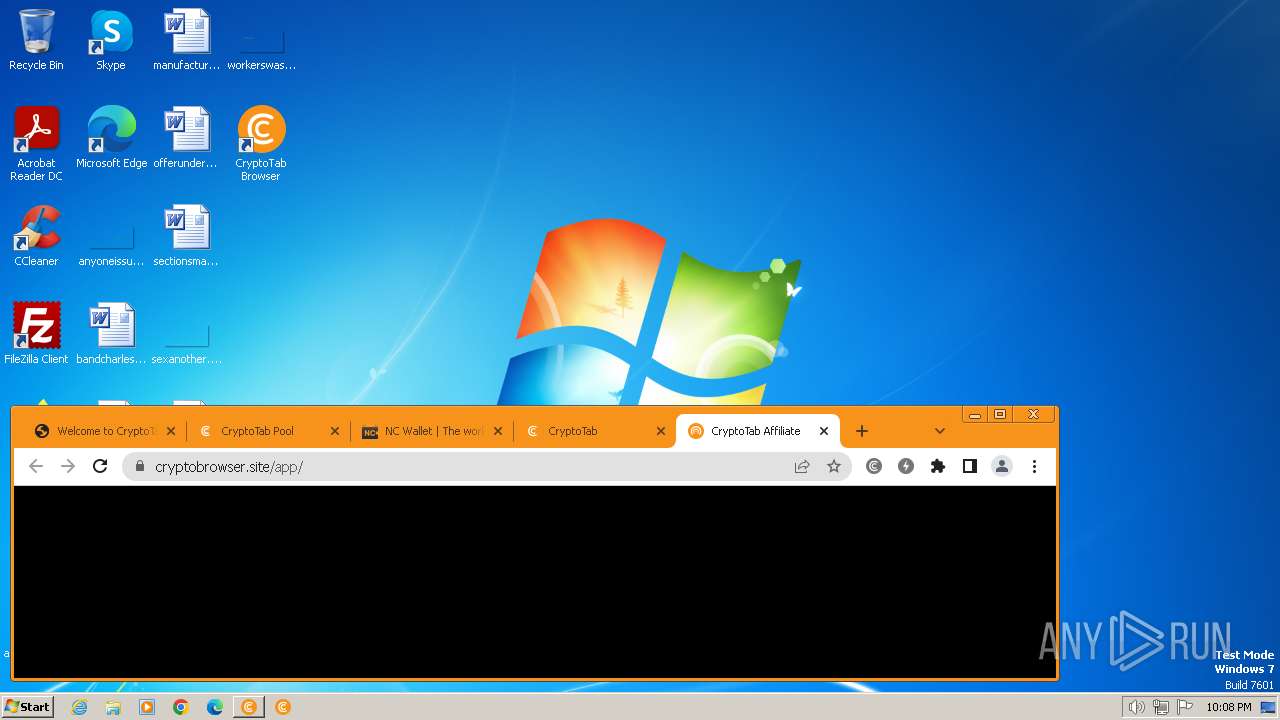
Task: Open the three-dot browser menu
Action: [1034, 466]
